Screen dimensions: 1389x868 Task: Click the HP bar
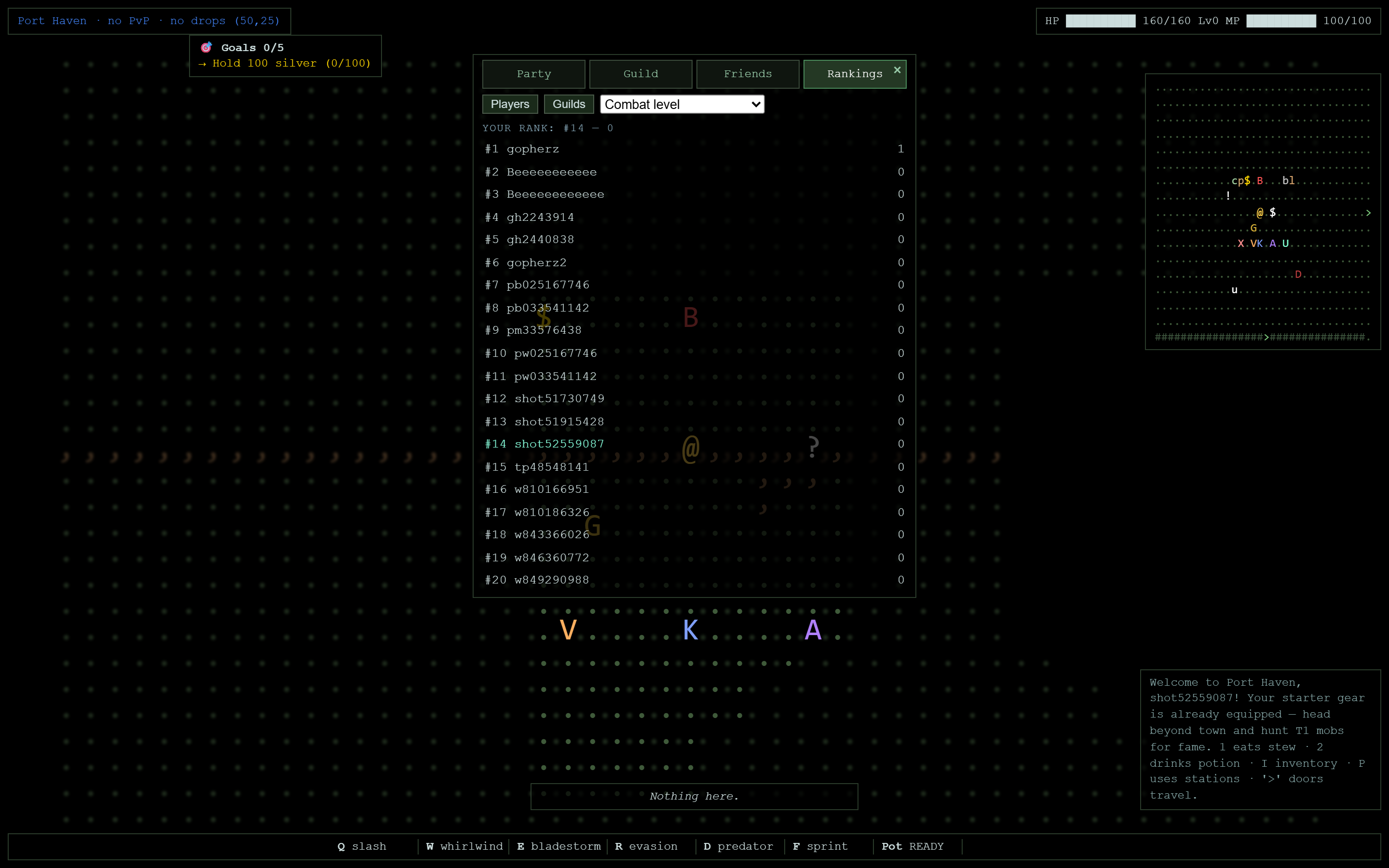coord(1100,21)
